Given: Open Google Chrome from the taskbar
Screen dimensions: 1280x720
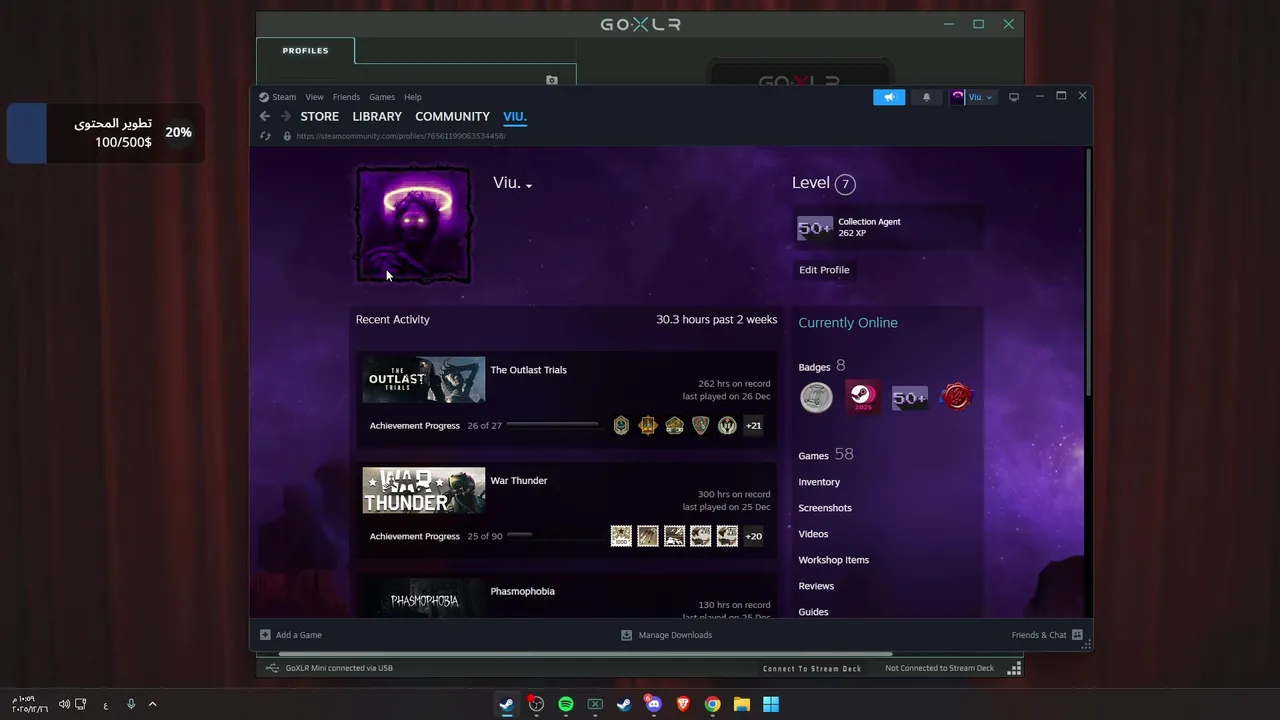Looking at the screenshot, I should click(712, 704).
